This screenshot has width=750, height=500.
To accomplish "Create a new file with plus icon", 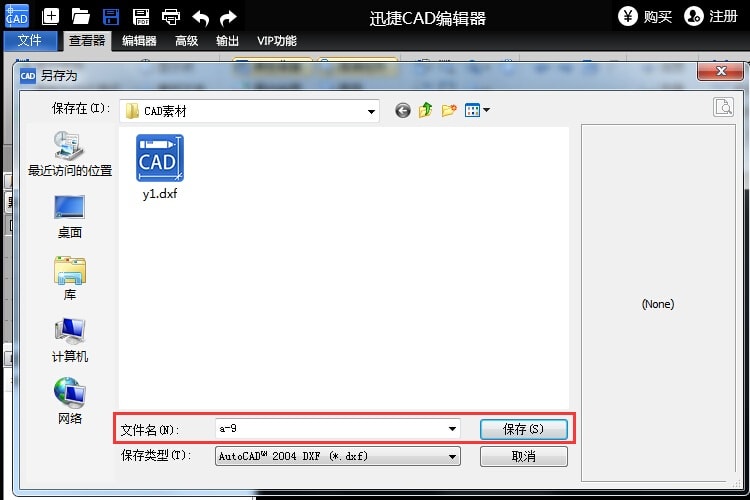I will 51,17.
